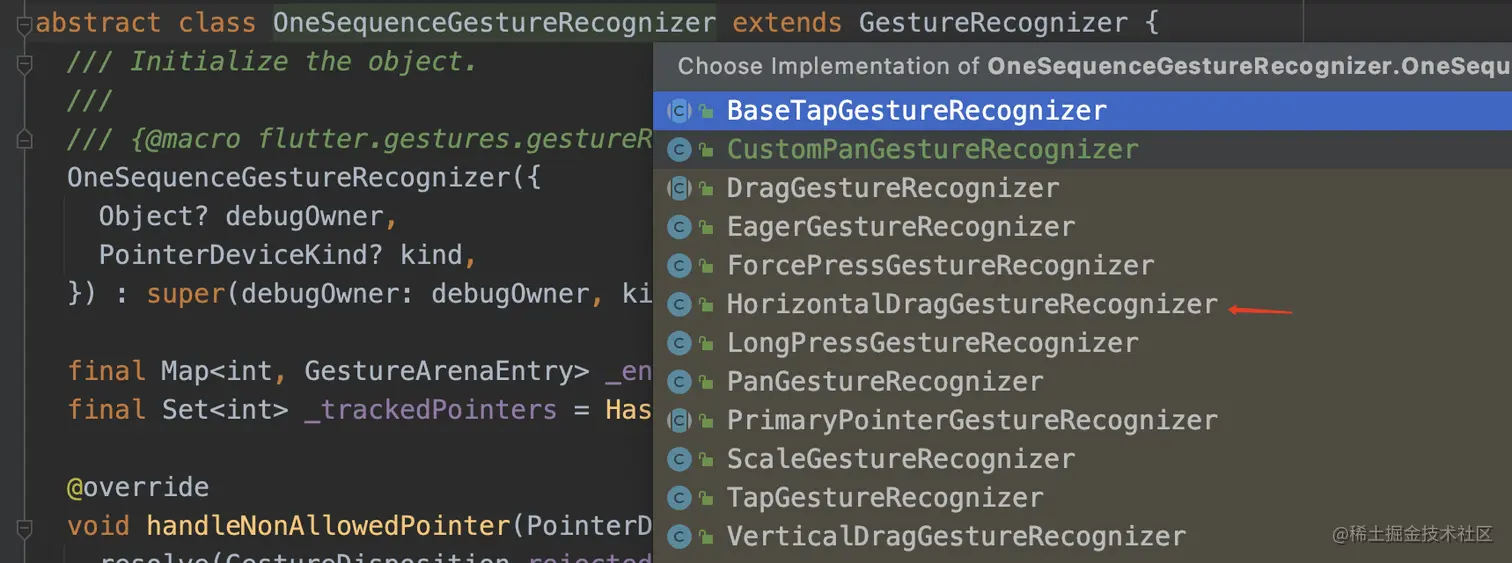The image size is (1512, 563).
Task: Collapse the handleNonAllowedPointer method fold marker
Action: [x=24, y=526]
